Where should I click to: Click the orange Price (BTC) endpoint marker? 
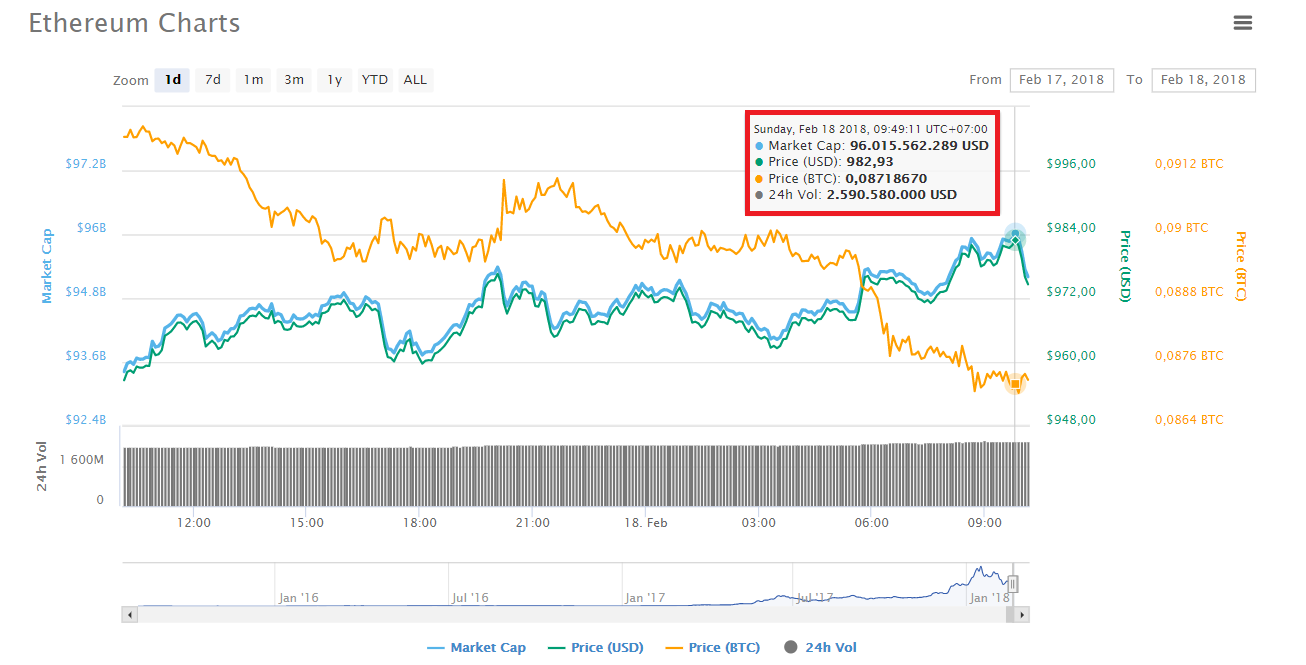click(x=1016, y=383)
